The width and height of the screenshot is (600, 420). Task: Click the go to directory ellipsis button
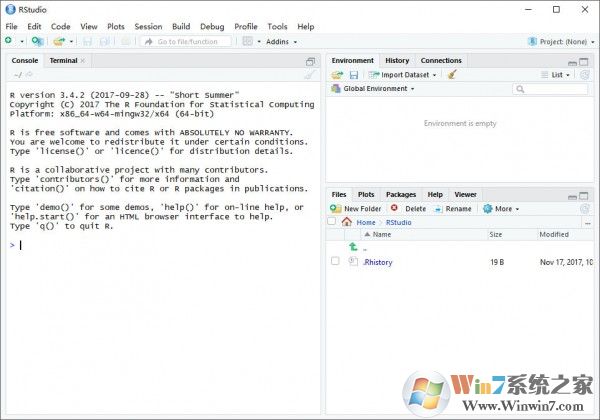pyautogui.click(x=588, y=223)
